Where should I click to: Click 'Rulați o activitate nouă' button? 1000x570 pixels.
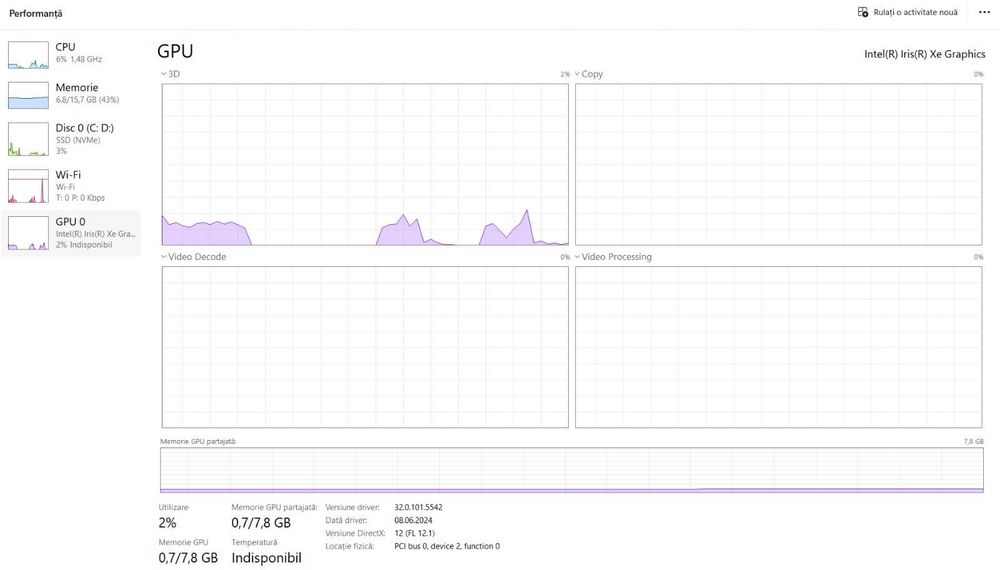click(908, 12)
